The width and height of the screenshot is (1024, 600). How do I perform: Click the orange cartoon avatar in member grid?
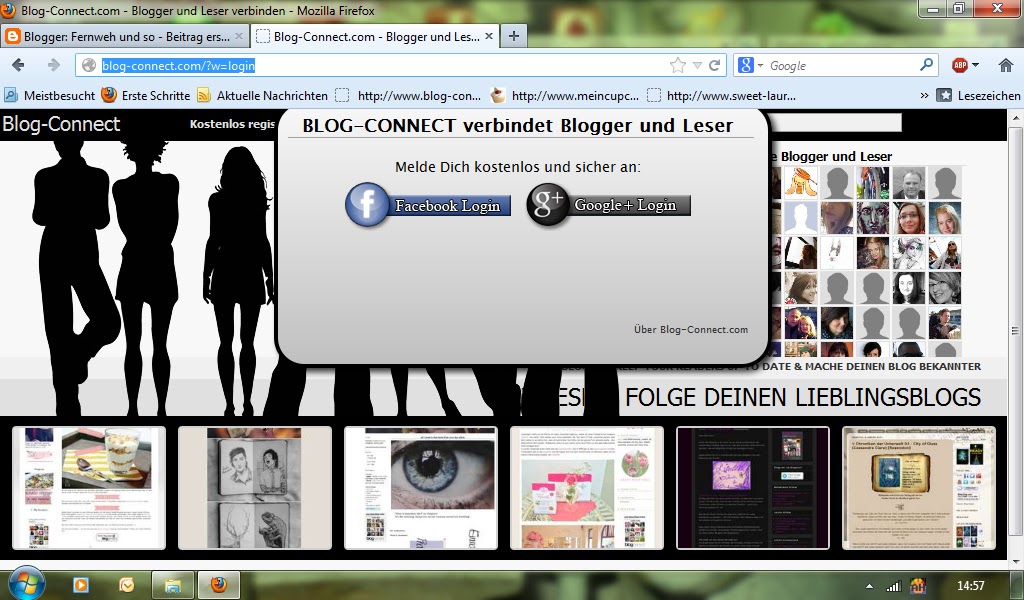pyautogui.click(x=801, y=182)
